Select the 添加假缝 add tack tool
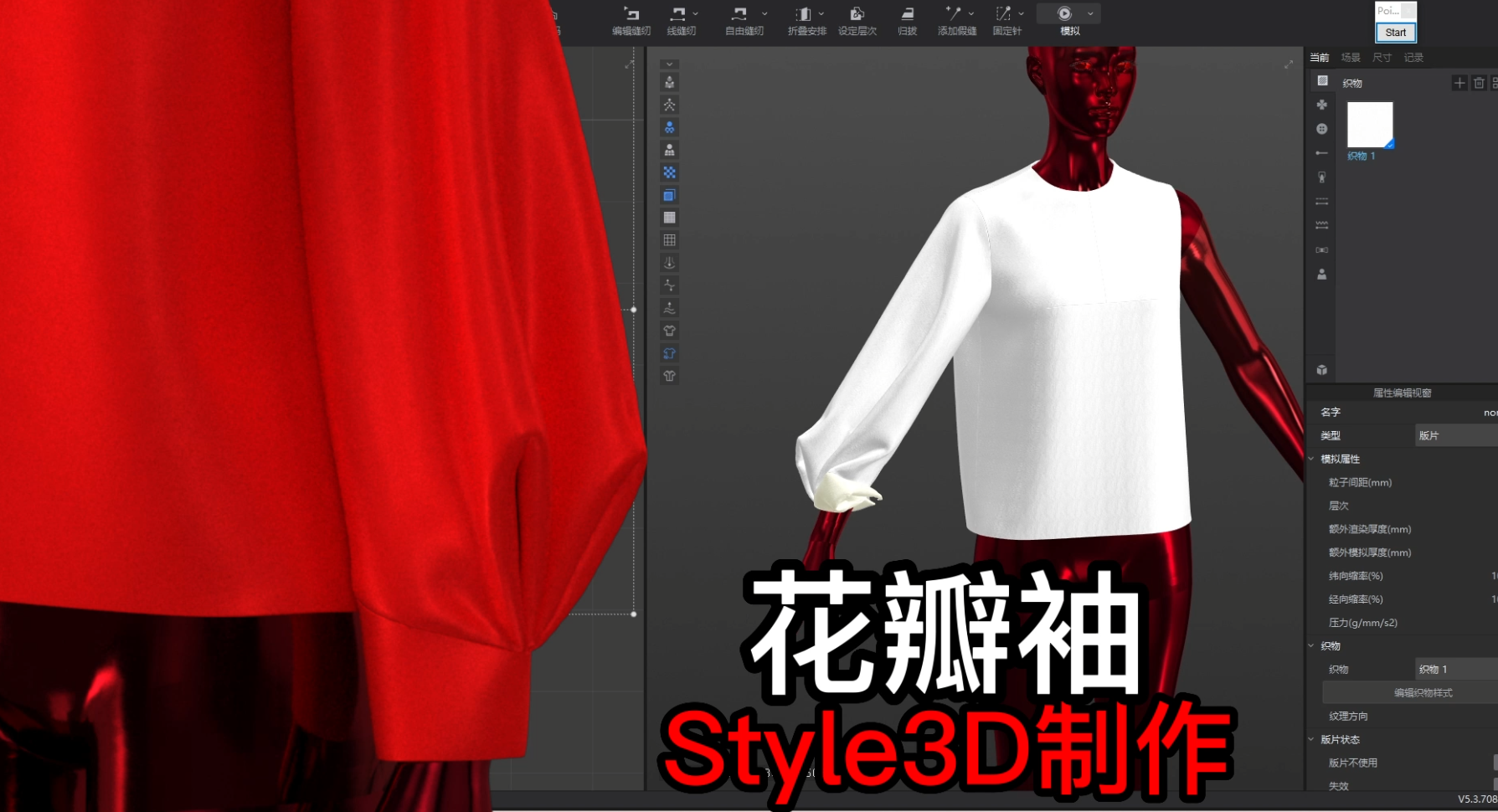Image resolution: width=1498 pixels, height=812 pixels. click(x=955, y=21)
